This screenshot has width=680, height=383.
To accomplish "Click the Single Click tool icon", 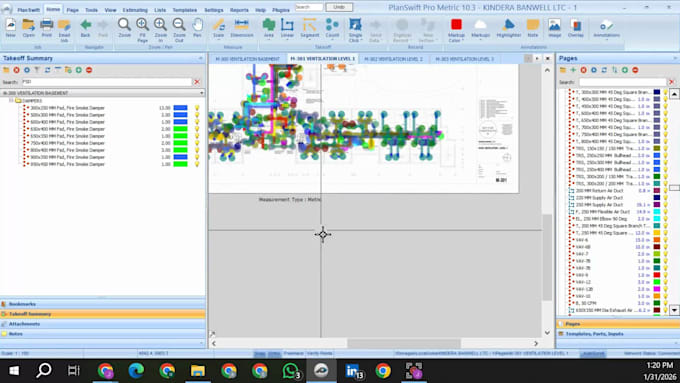I will click(355, 24).
